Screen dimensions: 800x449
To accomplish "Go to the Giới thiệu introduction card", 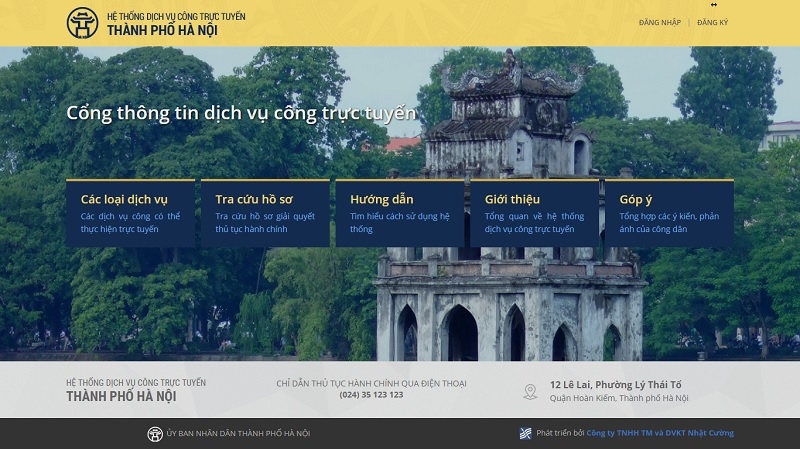I will click(534, 213).
